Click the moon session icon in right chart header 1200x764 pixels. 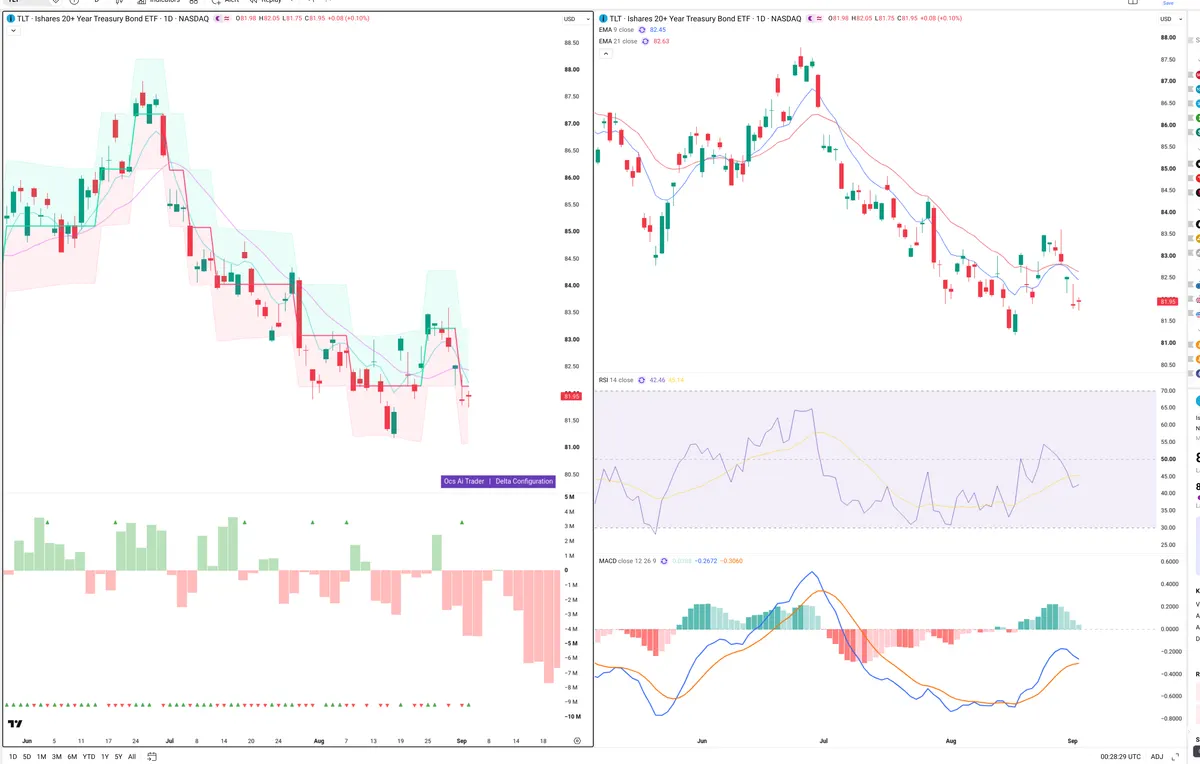click(x=809, y=19)
